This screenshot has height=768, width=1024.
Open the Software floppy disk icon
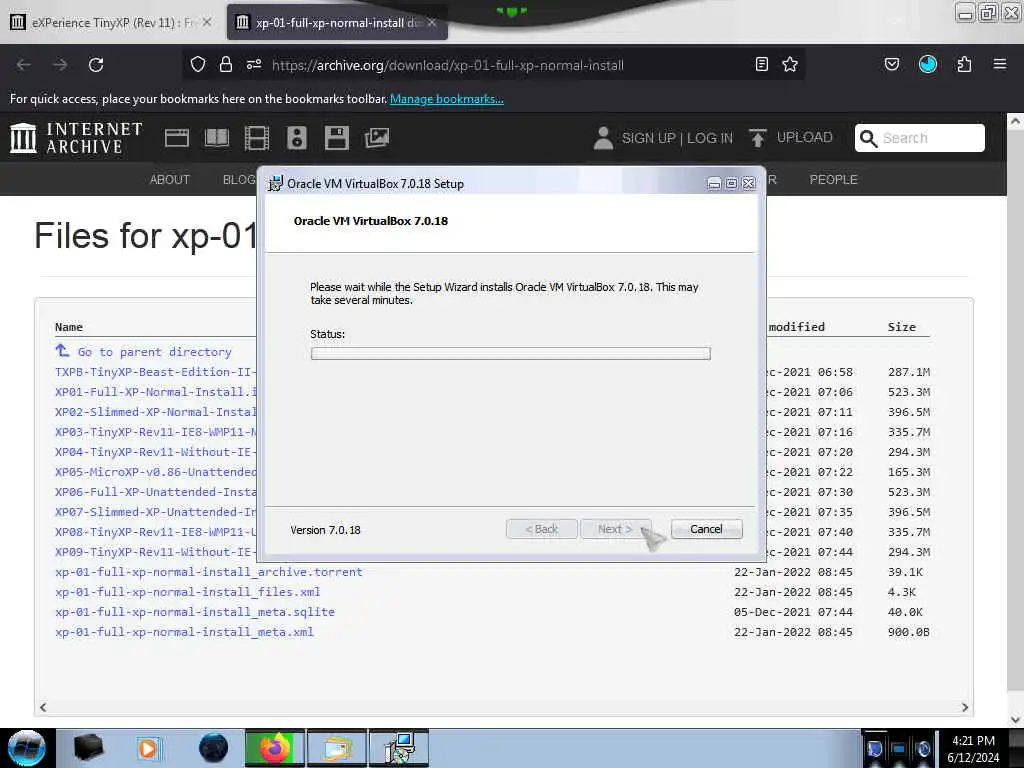pyautogui.click(x=337, y=138)
